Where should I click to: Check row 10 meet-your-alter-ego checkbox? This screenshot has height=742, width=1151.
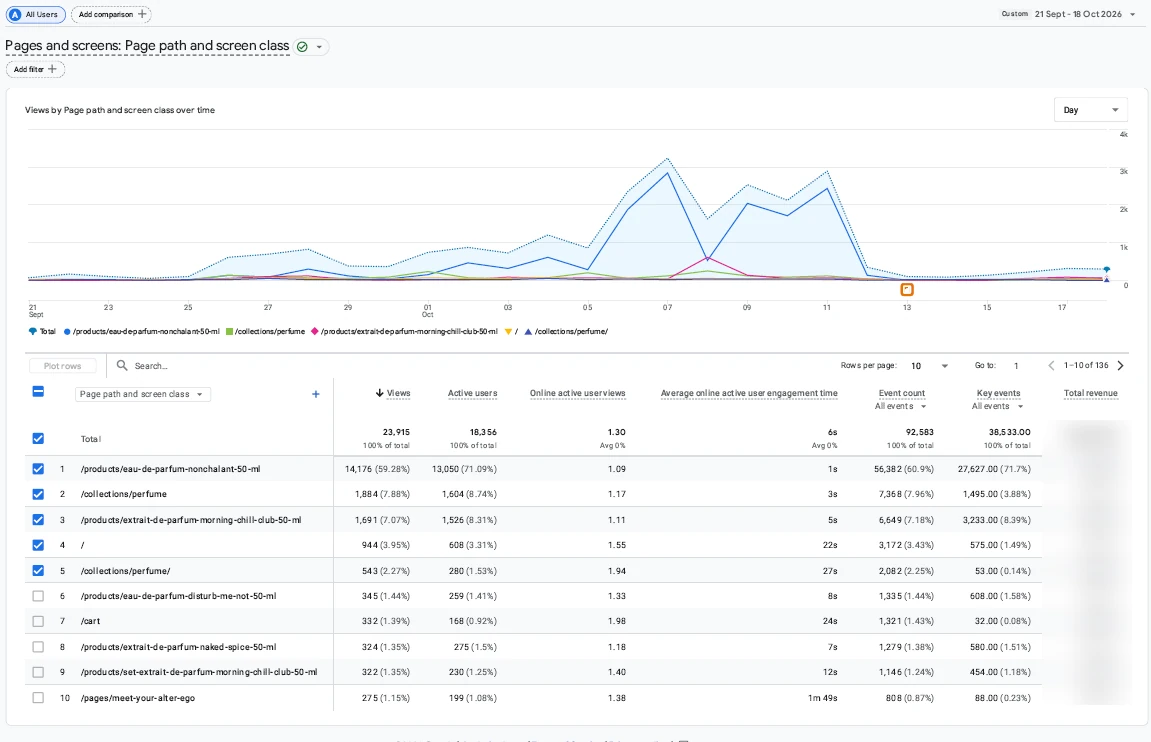coord(38,698)
